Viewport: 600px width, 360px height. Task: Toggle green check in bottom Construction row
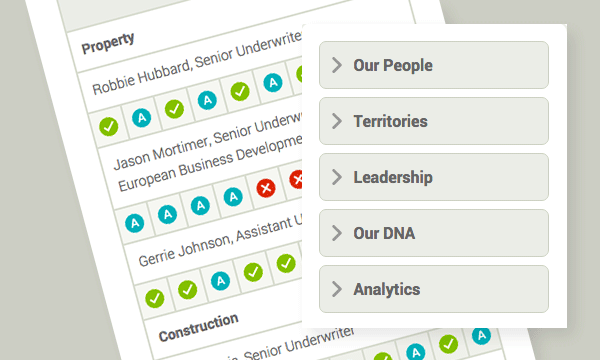tap(448, 344)
